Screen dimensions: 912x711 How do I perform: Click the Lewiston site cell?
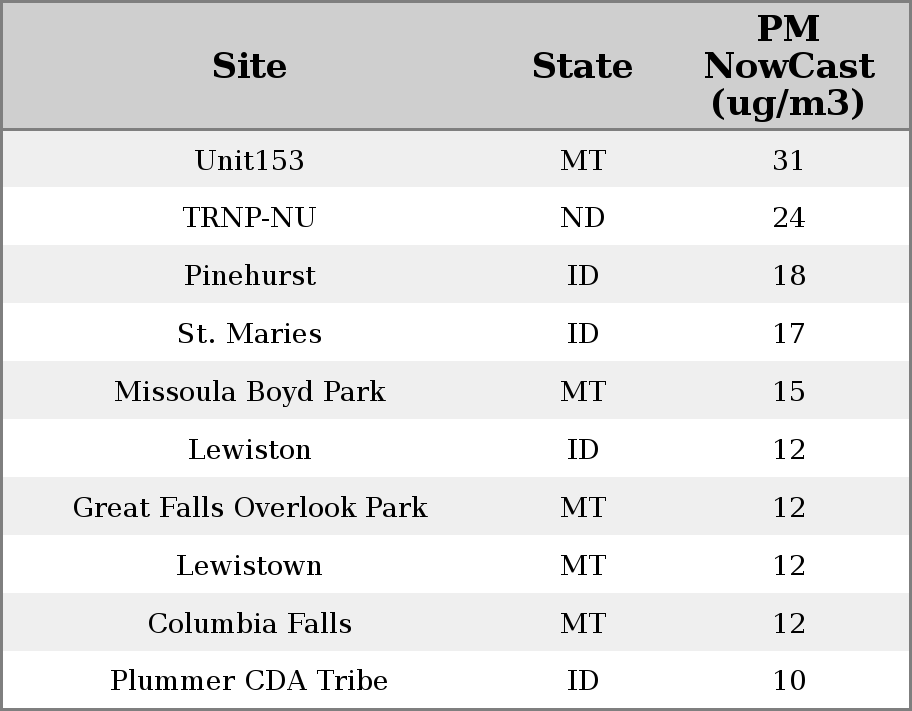(x=249, y=449)
